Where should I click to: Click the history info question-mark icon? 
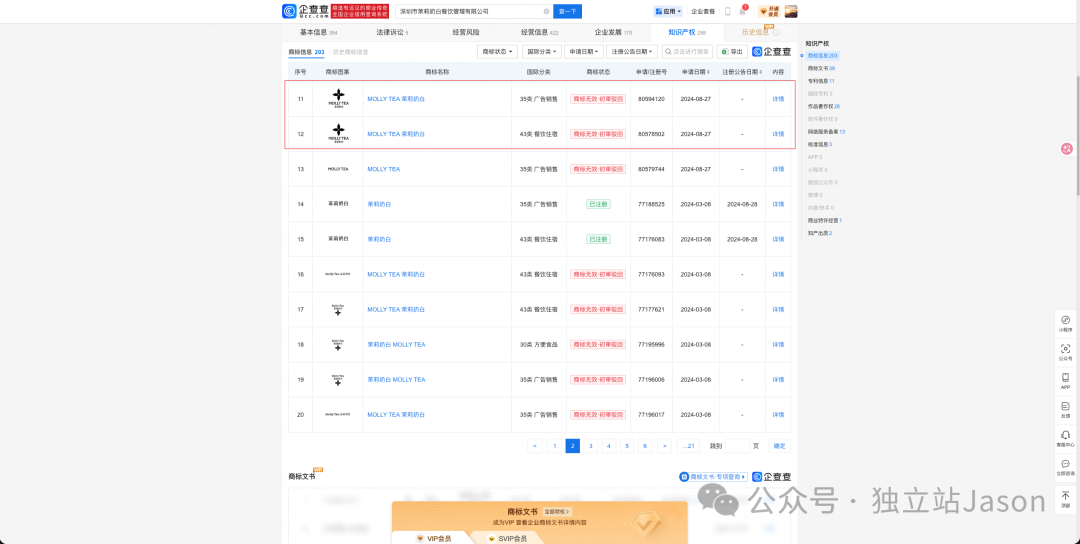[776, 32]
